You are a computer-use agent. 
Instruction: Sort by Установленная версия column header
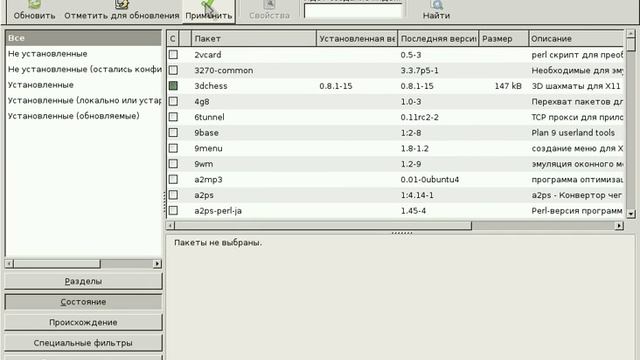[x=357, y=38]
